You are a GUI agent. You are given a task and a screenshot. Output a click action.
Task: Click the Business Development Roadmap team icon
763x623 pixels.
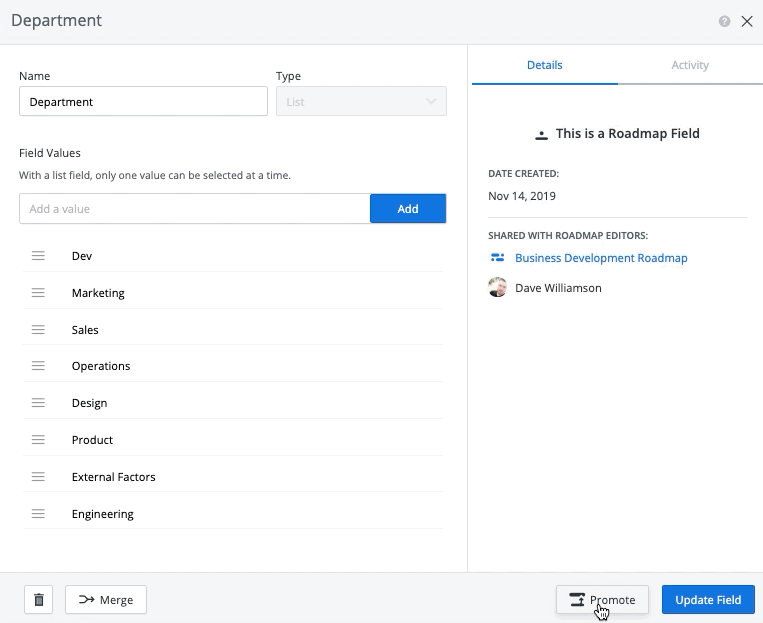pyautogui.click(x=497, y=258)
